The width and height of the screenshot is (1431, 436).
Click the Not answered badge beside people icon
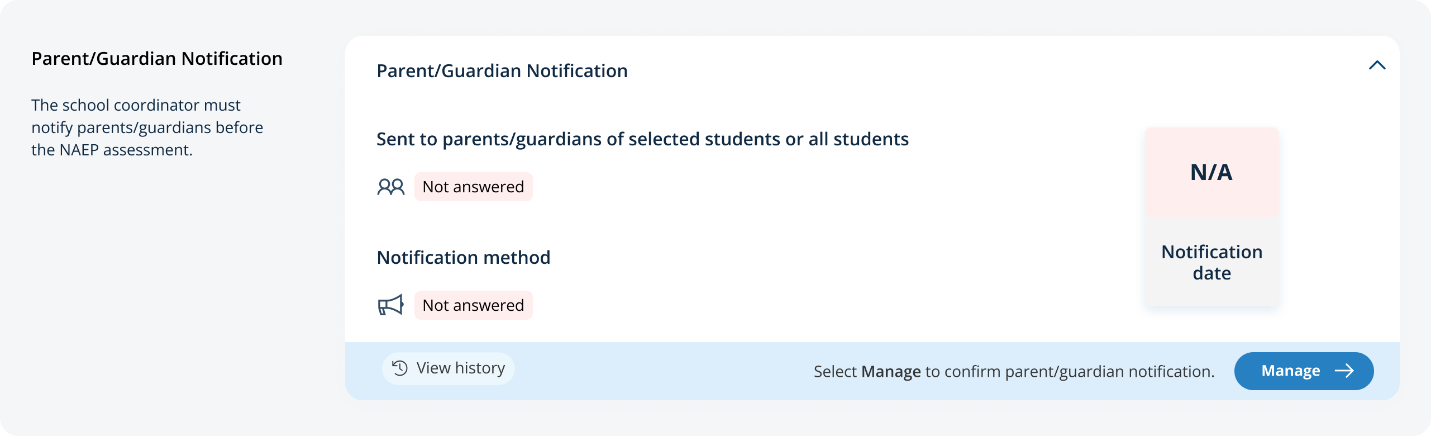click(473, 187)
